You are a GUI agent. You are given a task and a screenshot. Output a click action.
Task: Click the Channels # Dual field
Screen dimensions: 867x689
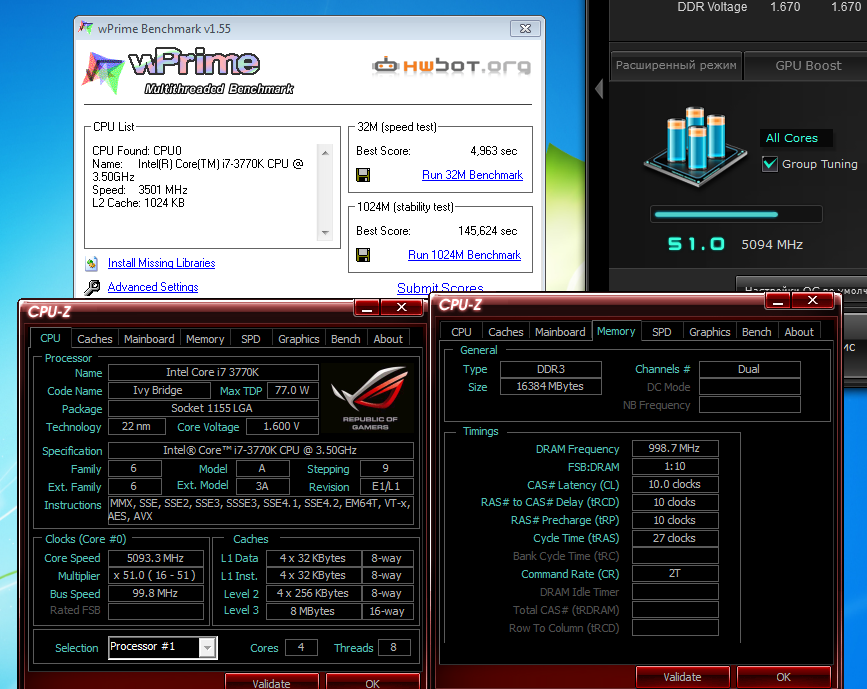click(x=749, y=369)
